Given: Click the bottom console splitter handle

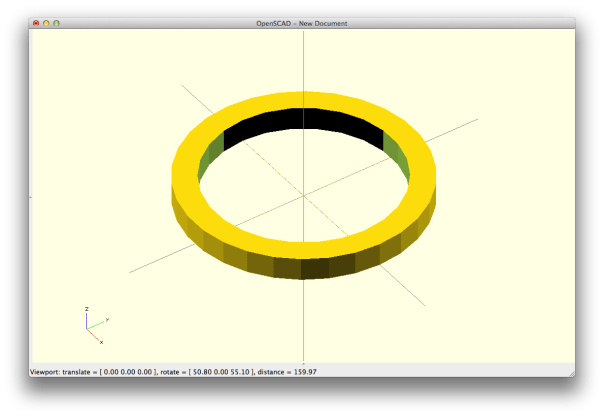Looking at the screenshot, I should 301,364.
